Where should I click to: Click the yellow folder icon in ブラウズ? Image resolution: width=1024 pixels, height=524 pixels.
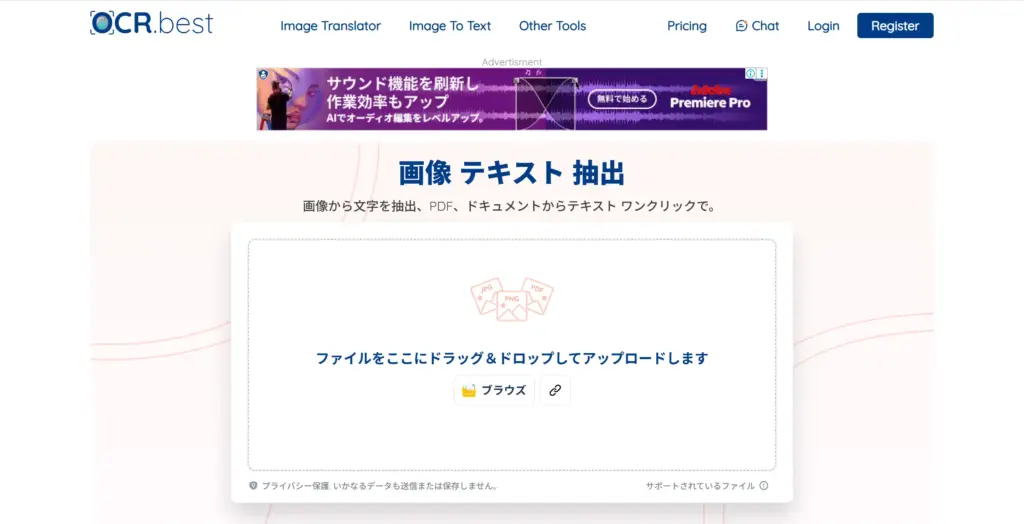click(469, 391)
